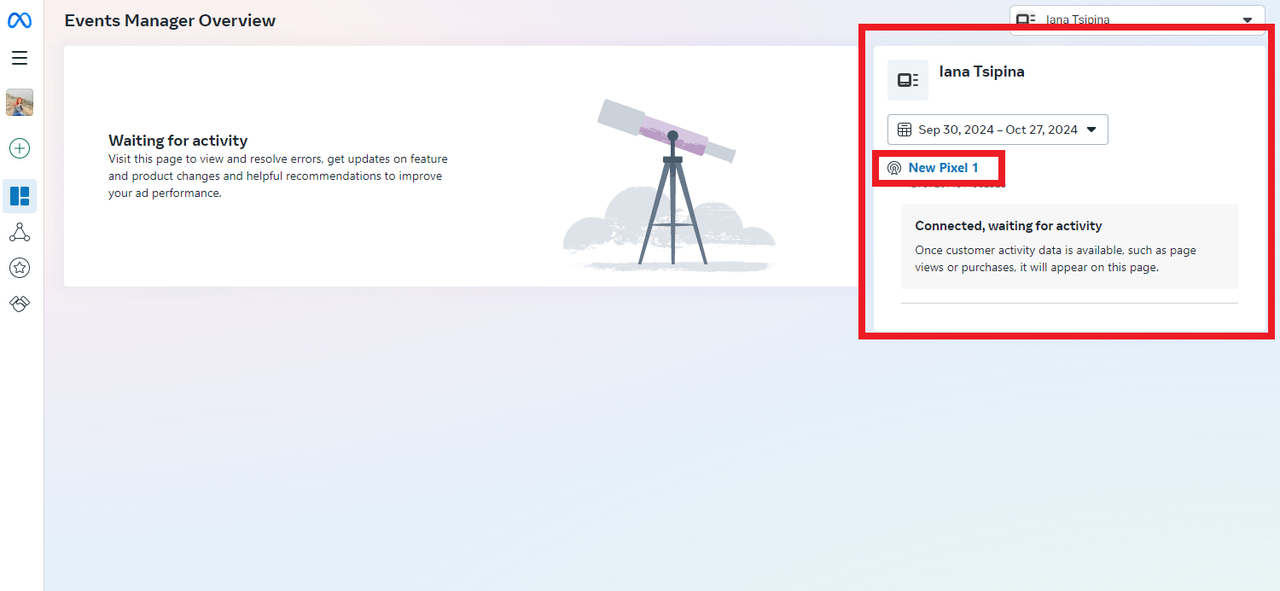
Task: Click the Events Manager Overview title
Action: 170,20
